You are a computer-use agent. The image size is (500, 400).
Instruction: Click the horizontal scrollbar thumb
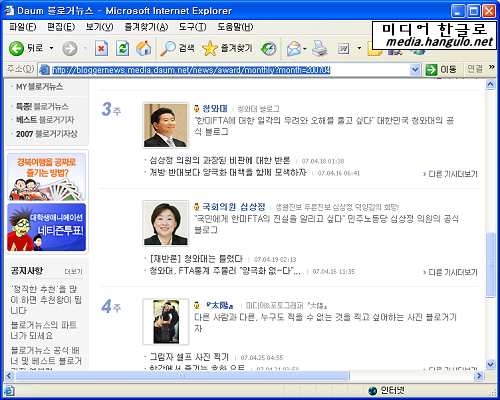point(182,376)
